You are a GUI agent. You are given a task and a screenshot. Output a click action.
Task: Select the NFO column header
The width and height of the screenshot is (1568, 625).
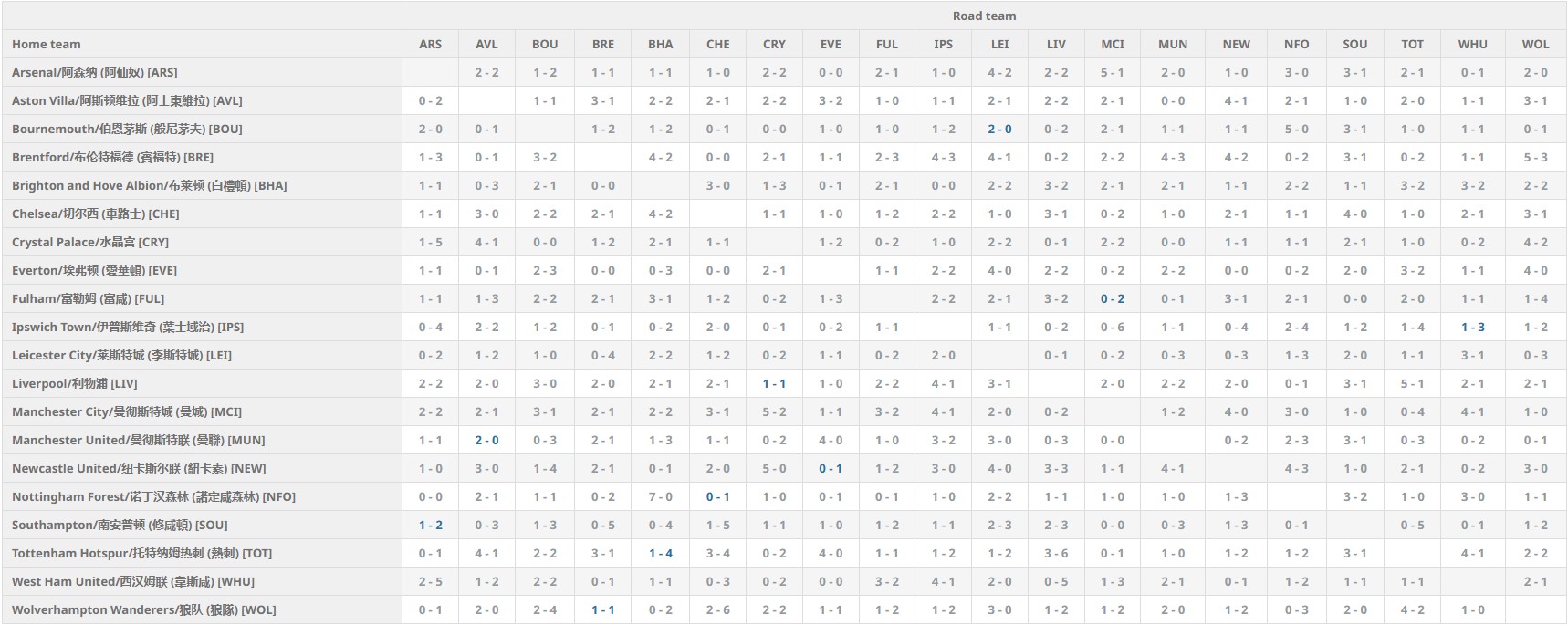click(1296, 44)
